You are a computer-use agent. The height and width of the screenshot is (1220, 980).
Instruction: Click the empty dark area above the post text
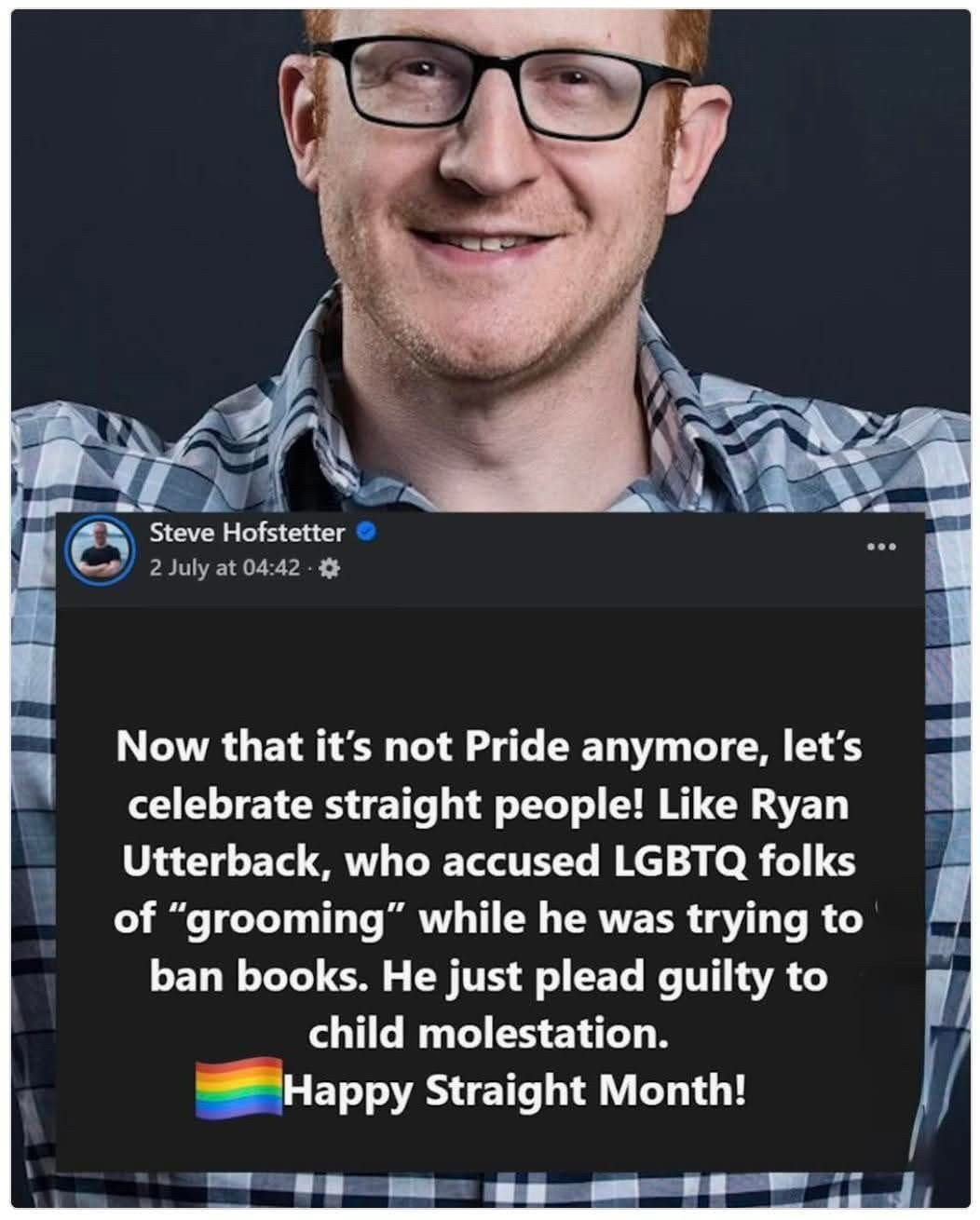point(489,652)
